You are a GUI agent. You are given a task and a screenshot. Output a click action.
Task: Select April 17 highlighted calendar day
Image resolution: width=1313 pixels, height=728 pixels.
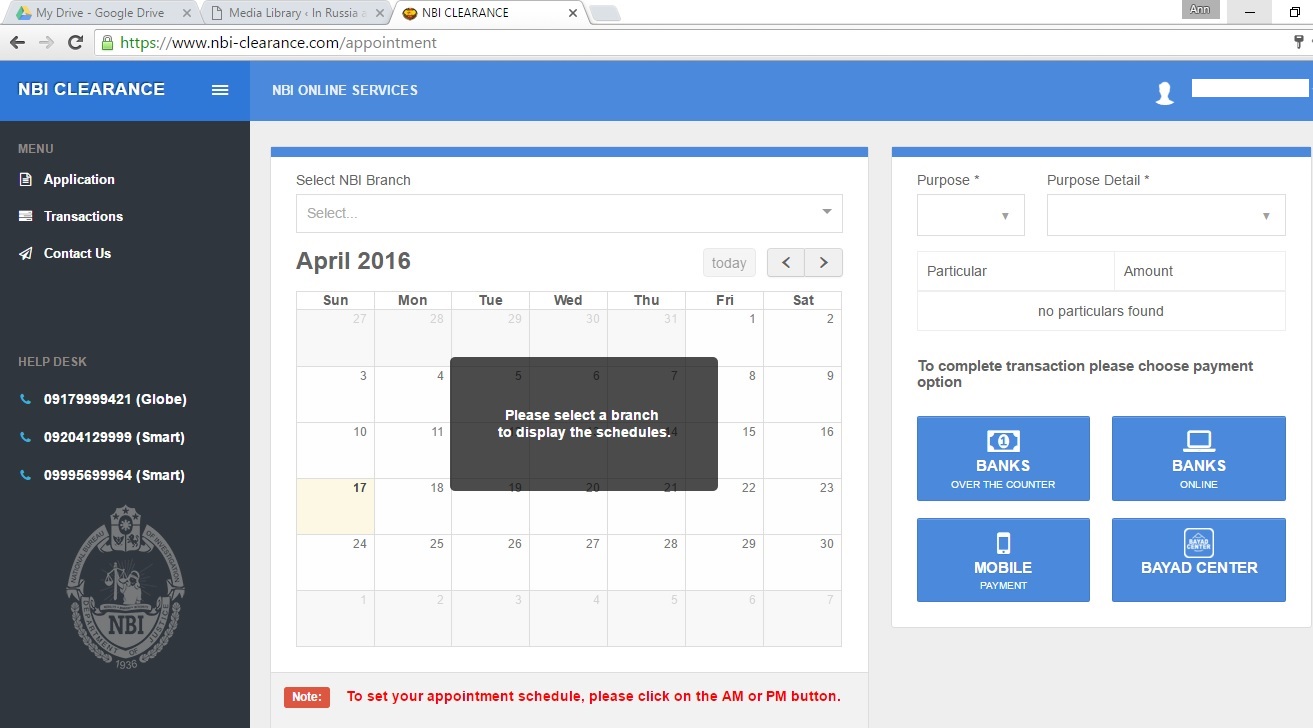(335, 506)
